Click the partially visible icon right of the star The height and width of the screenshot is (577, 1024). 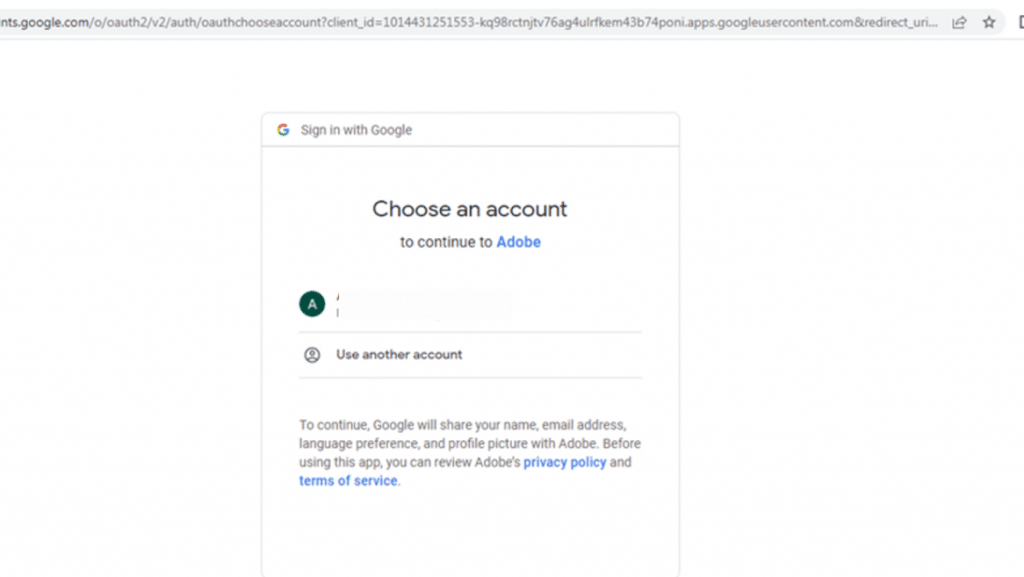point(1020,22)
